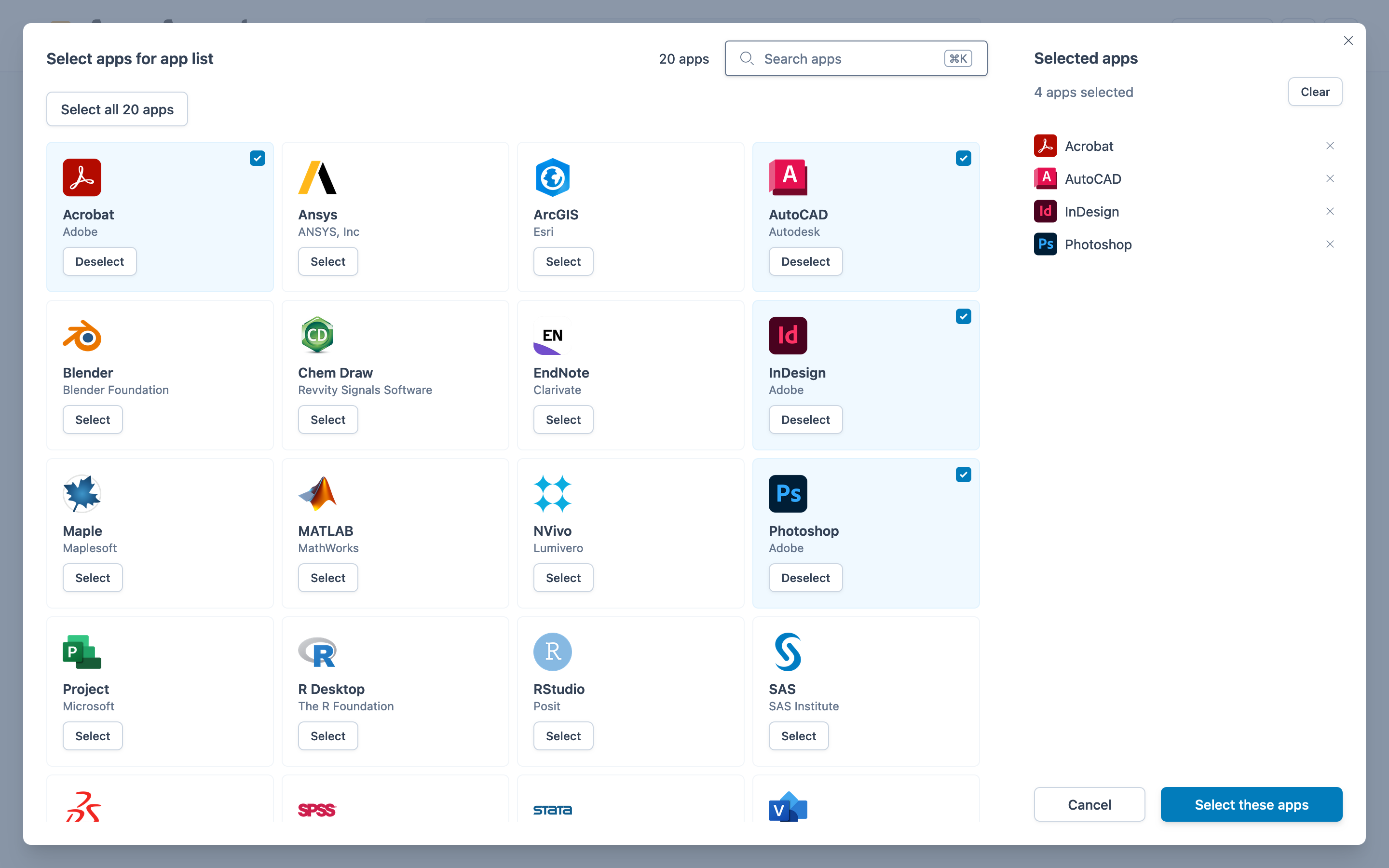Click the ArcGIS globe icon
Viewport: 1389px width, 868px height.
(552, 177)
